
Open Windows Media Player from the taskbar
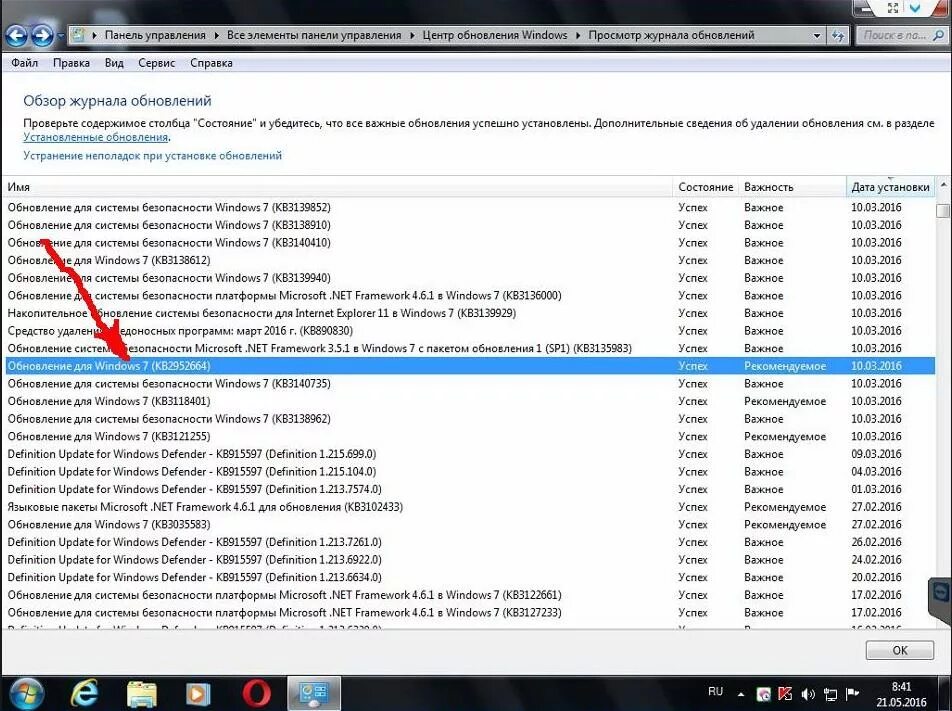198,694
